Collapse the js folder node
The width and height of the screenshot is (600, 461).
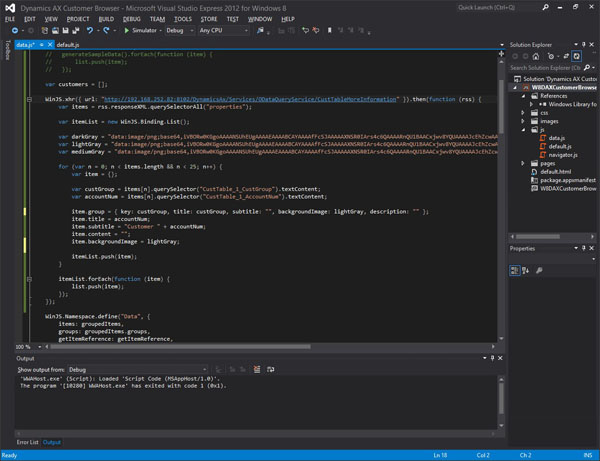point(523,130)
